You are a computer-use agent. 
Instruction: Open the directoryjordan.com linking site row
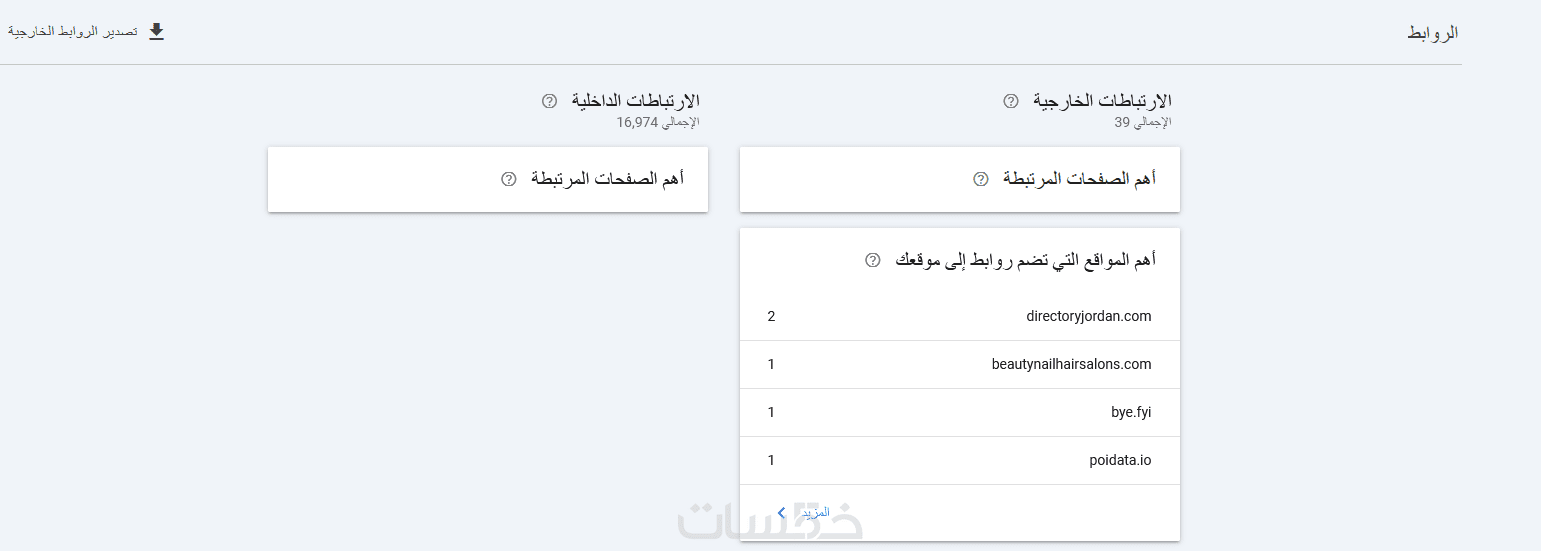[x=1088, y=316]
